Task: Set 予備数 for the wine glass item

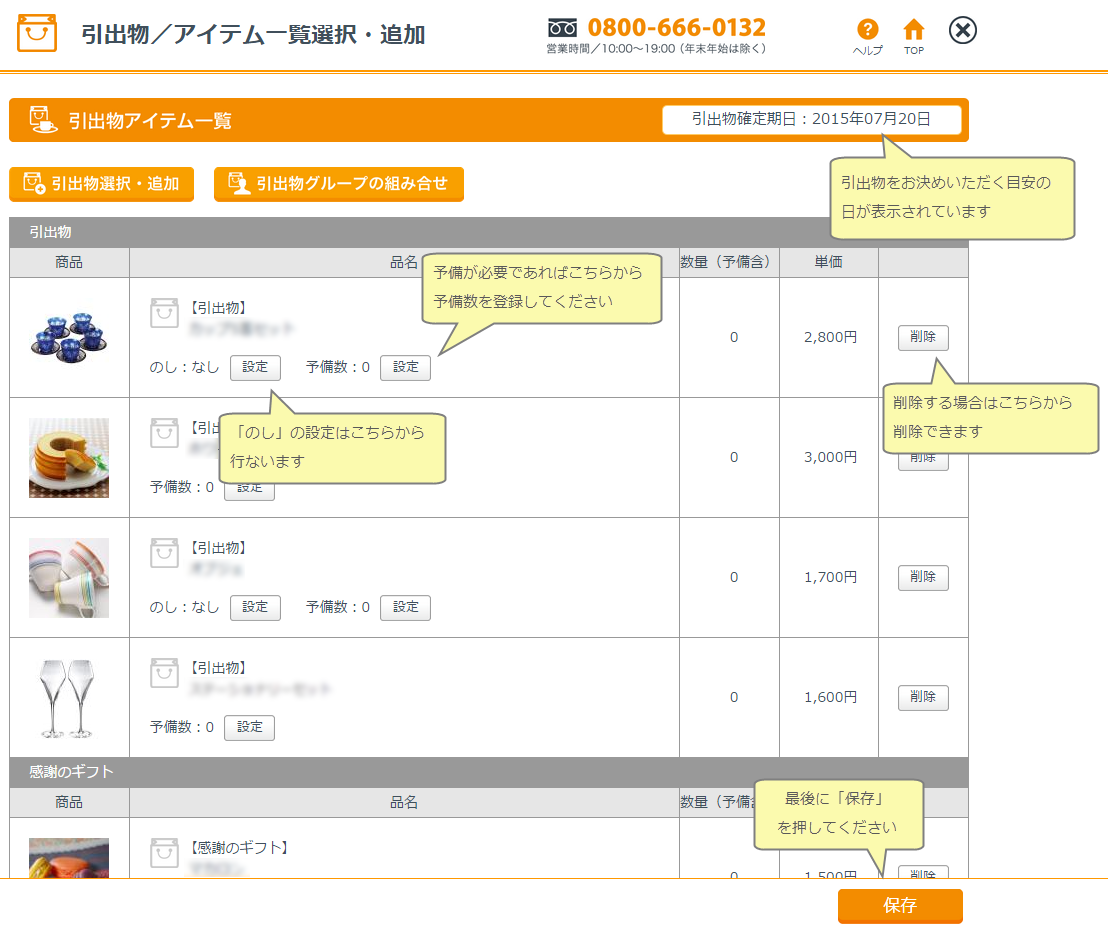Action: coord(249,728)
